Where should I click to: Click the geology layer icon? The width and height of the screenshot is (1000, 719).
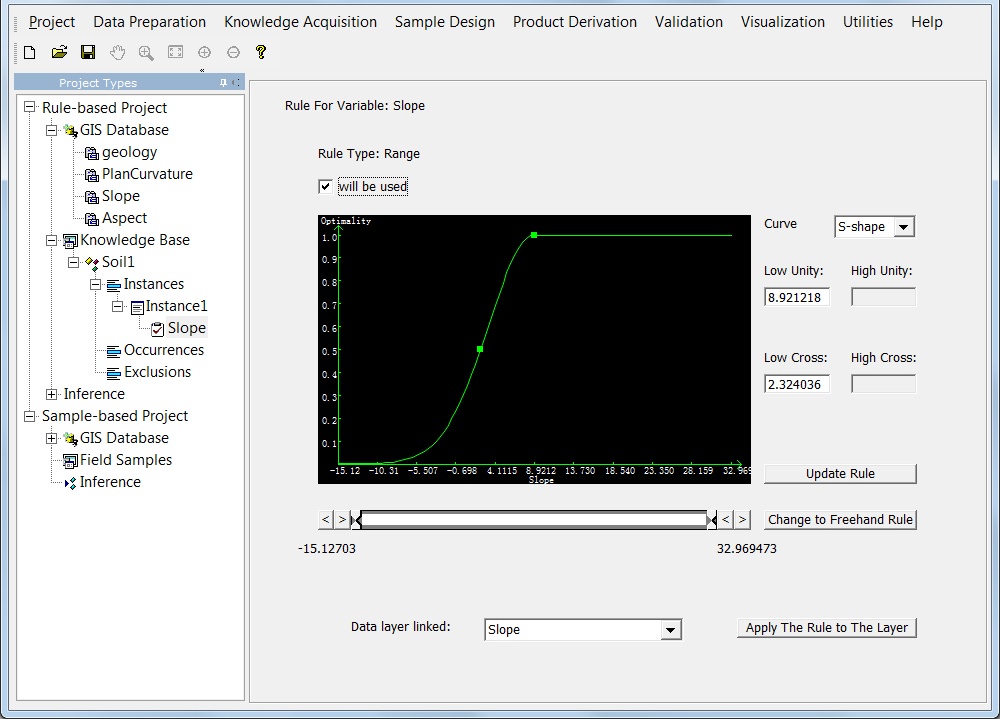92,153
